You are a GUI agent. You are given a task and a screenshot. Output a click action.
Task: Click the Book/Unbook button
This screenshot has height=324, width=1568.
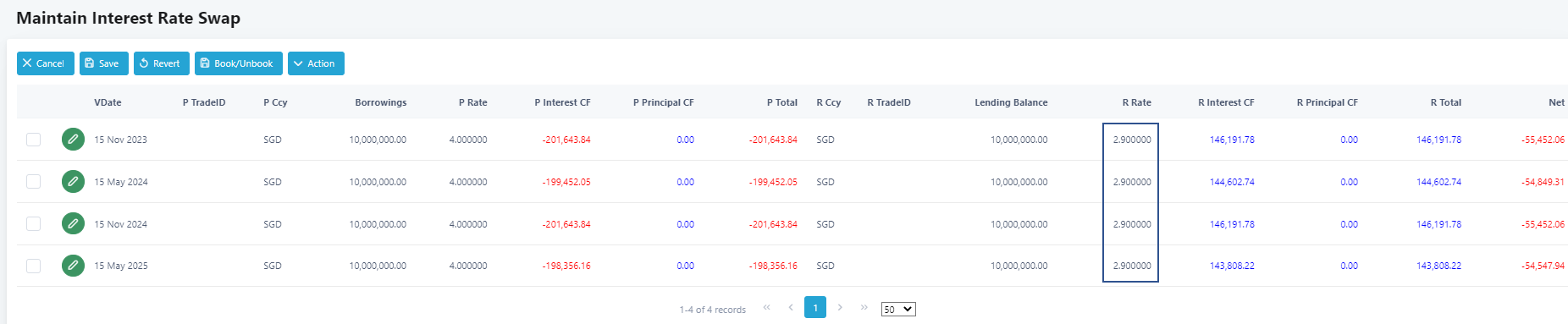[x=239, y=63]
